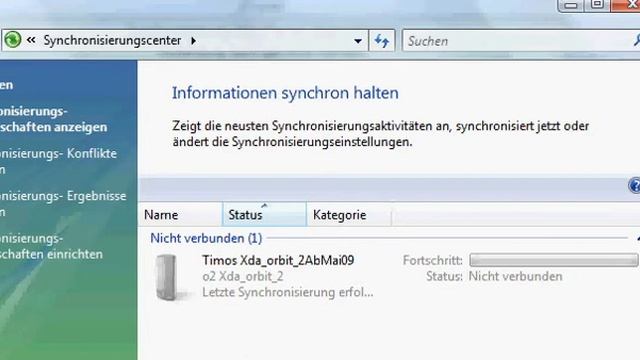
Task: Click the Status: Nicht verbunden text
Action: [494, 276]
